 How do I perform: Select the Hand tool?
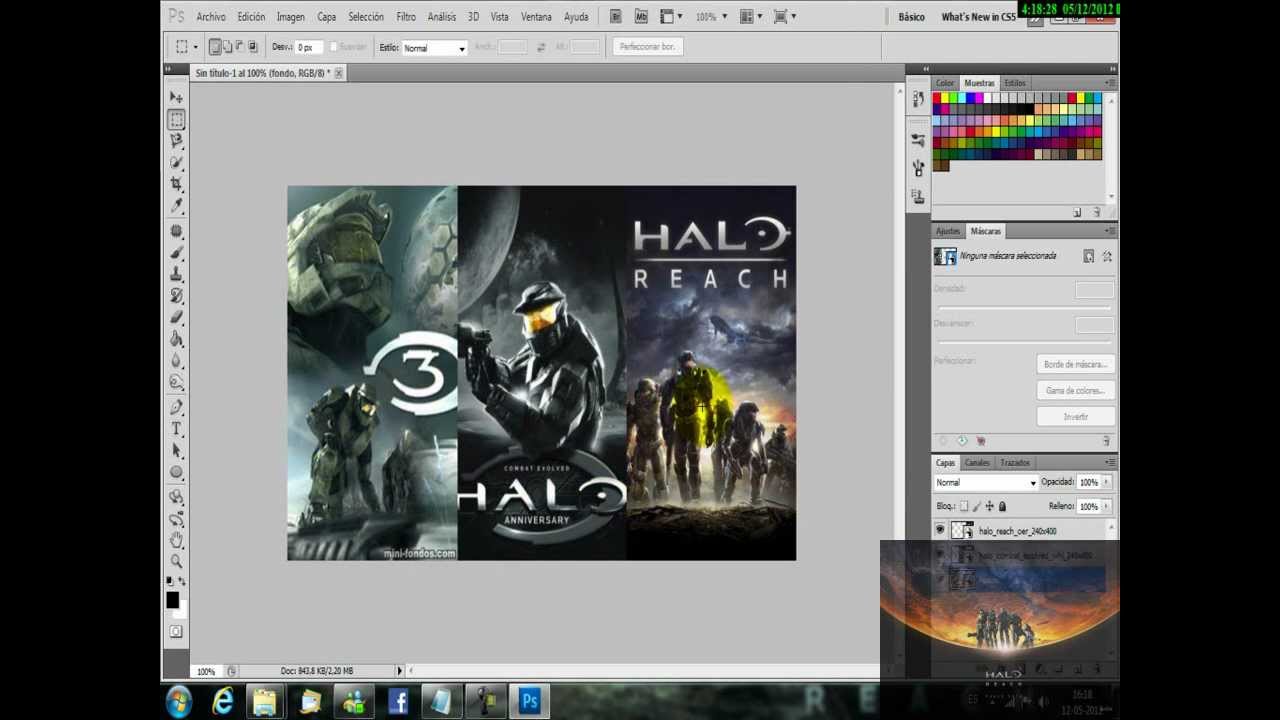click(x=176, y=540)
